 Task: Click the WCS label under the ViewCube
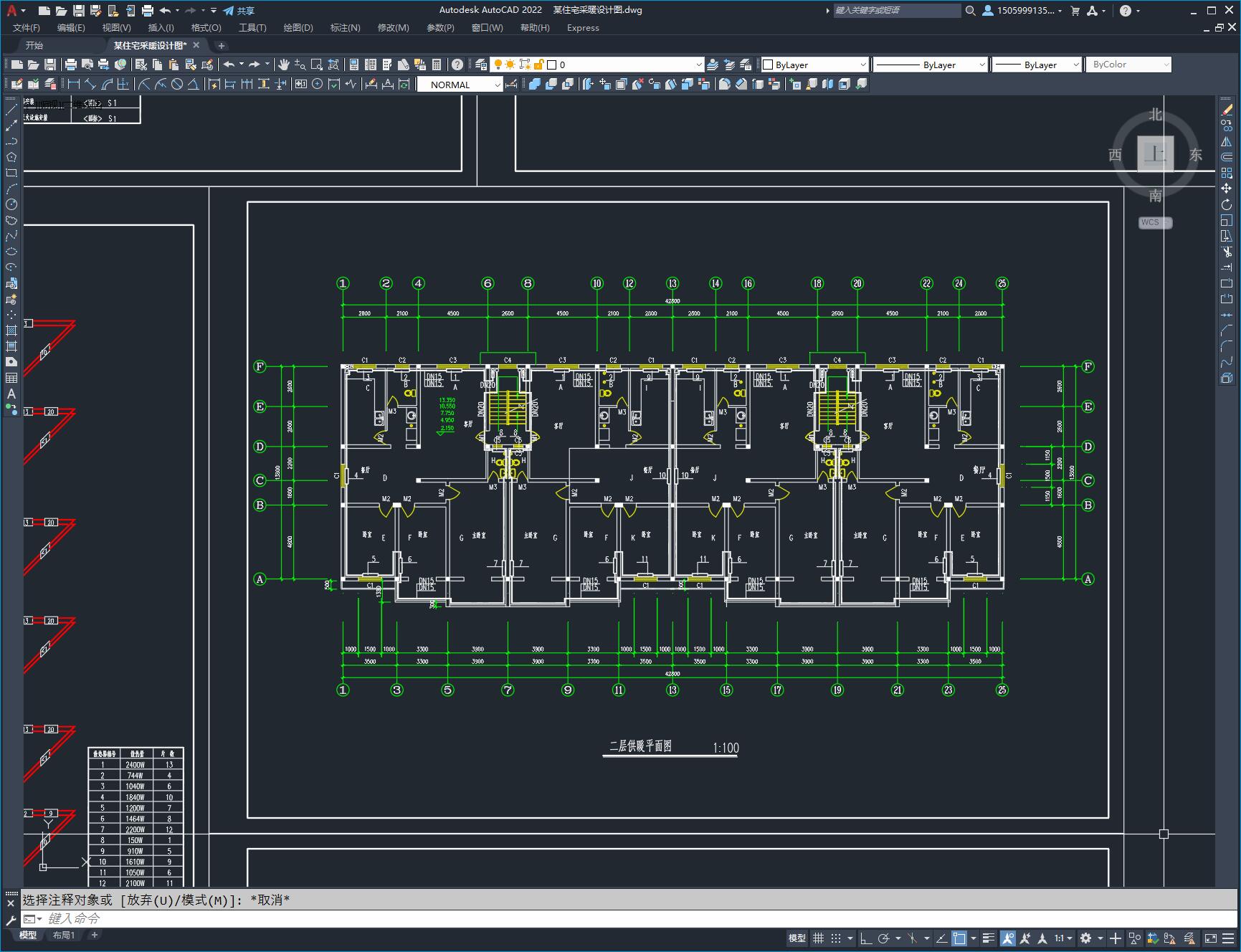click(x=1155, y=222)
